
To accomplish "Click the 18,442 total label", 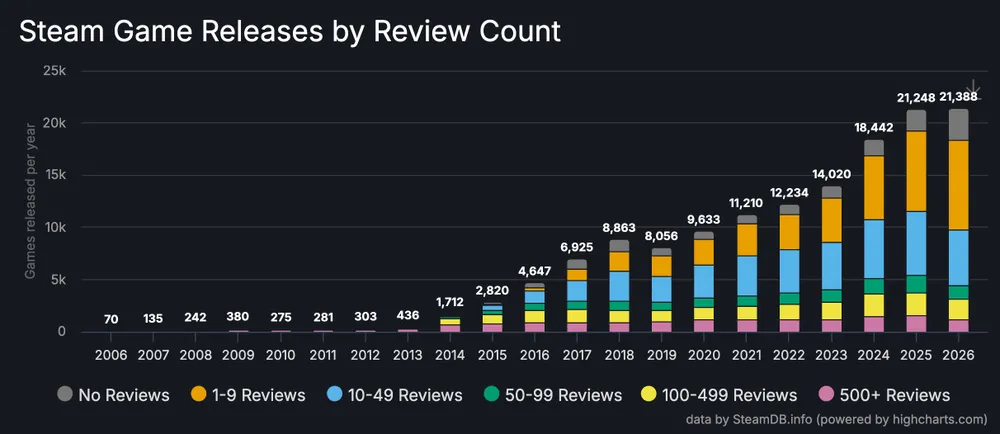I will pyautogui.click(x=874, y=128).
